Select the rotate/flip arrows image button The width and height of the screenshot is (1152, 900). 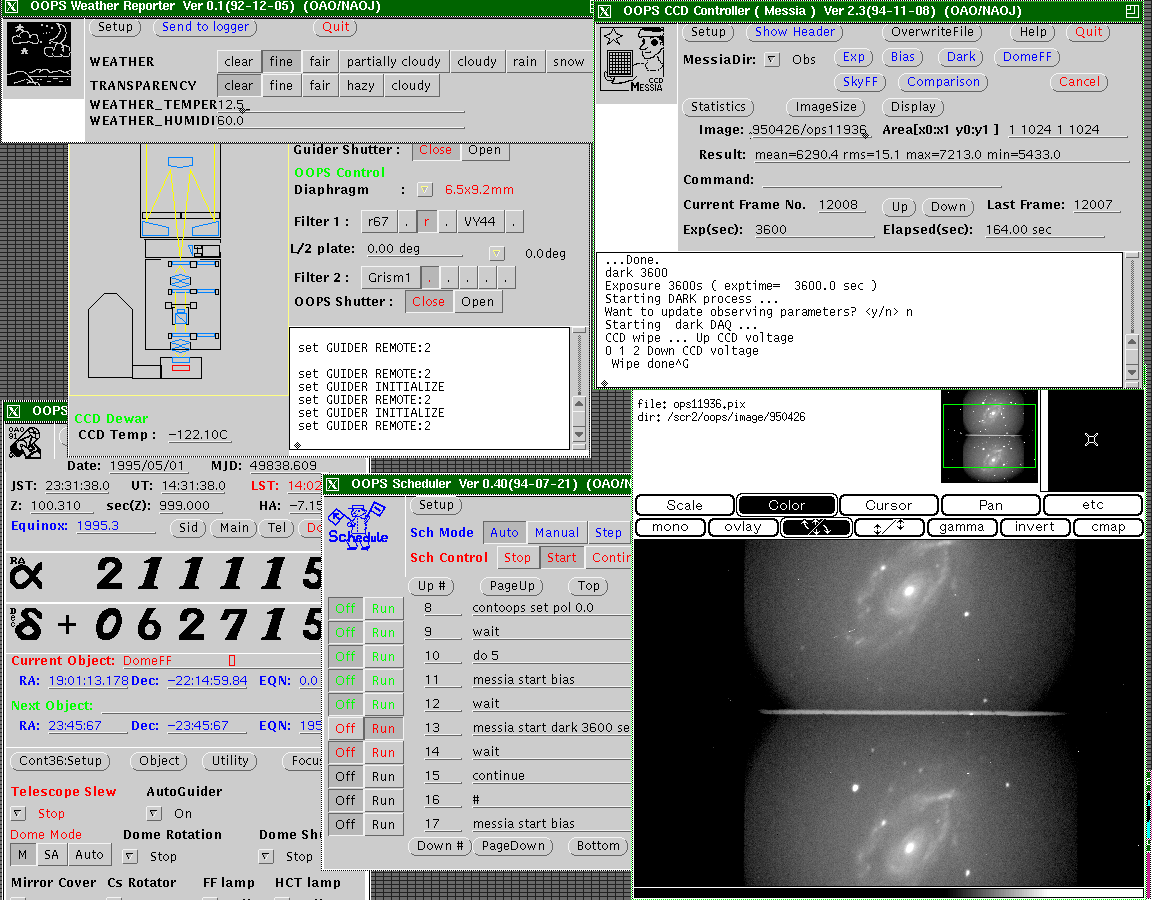pyautogui.click(x=816, y=528)
